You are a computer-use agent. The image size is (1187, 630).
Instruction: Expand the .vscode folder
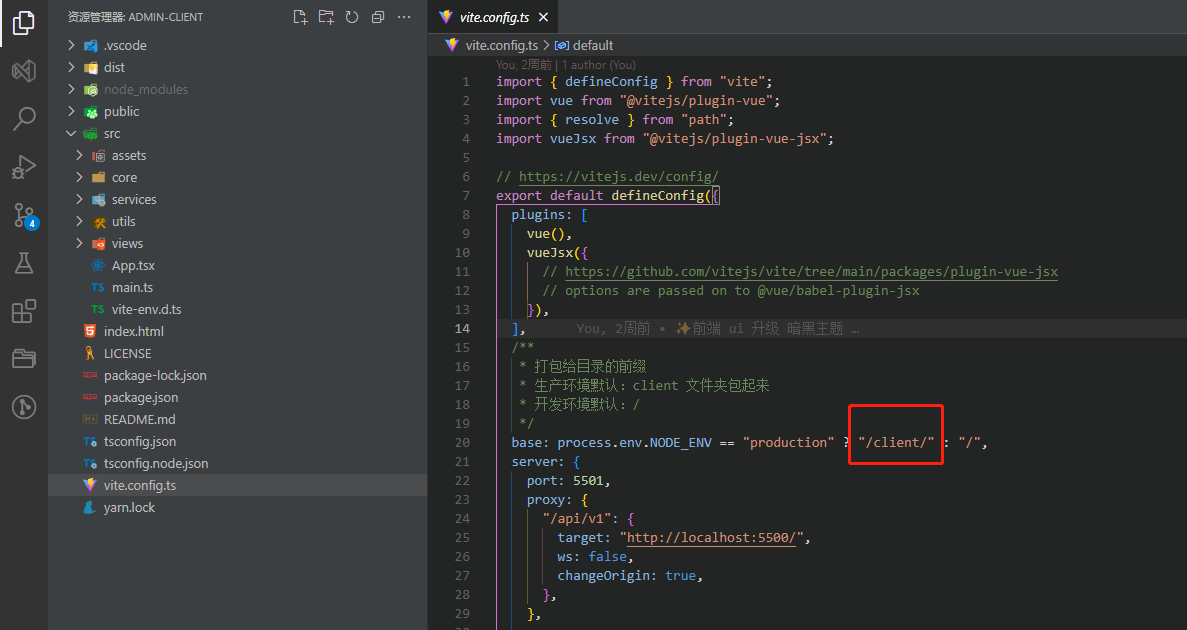coord(125,45)
